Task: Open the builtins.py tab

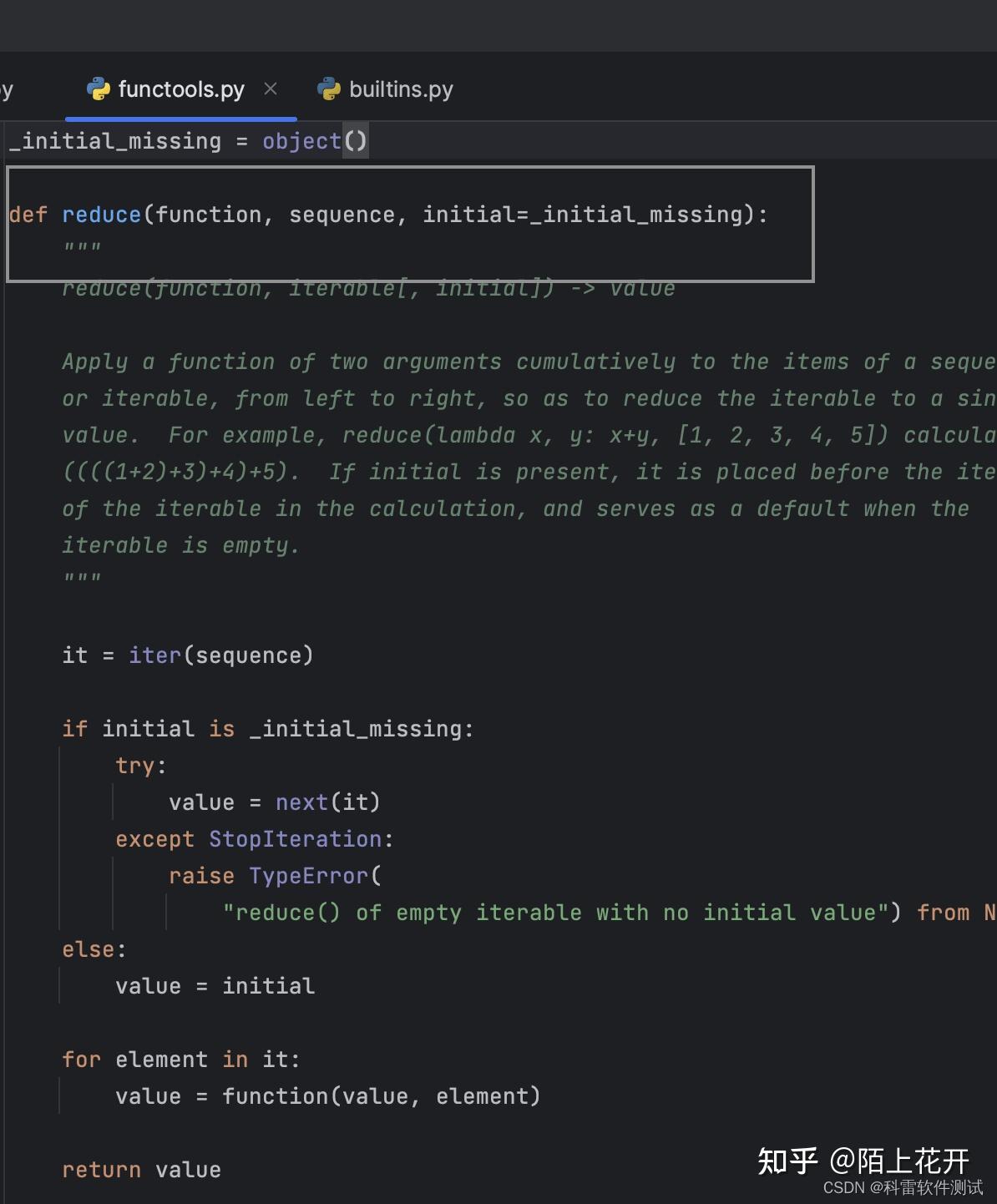Action: 385,89
